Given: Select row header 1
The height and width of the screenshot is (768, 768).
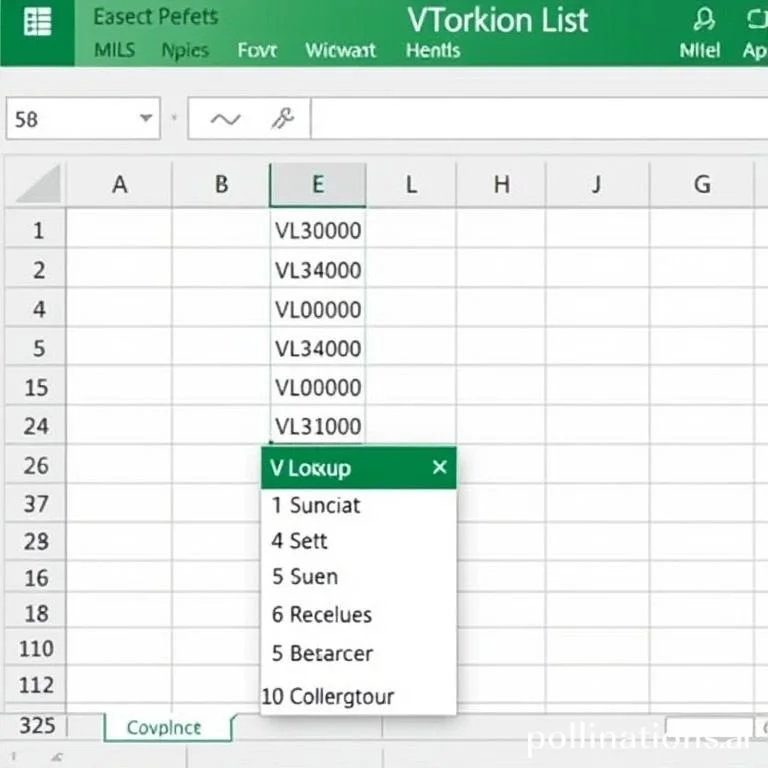Looking at the screenshot, I should [x=35, y=230].
